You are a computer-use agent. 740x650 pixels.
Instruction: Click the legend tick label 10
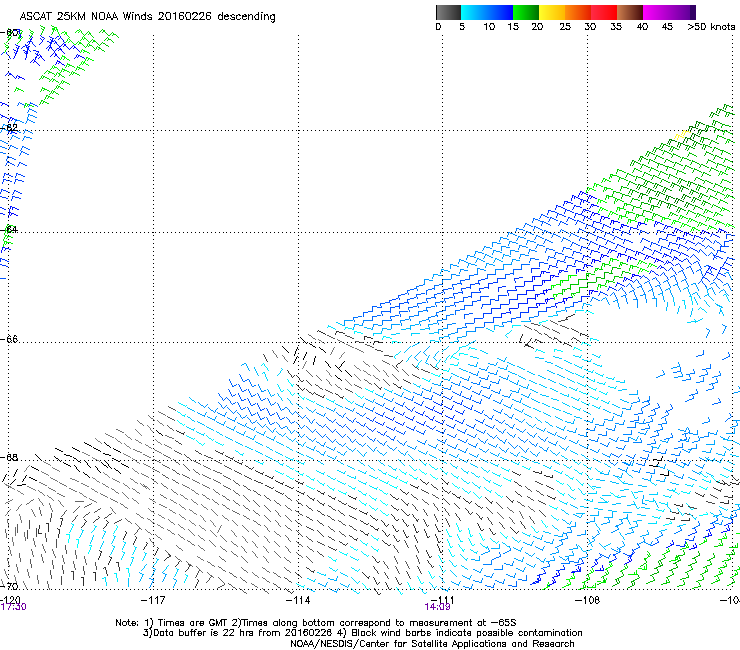489,27
